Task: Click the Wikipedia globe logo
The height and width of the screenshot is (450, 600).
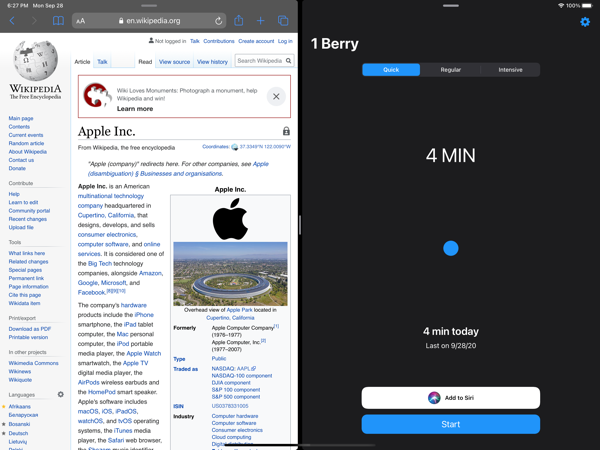Action: tap(36, 60)
